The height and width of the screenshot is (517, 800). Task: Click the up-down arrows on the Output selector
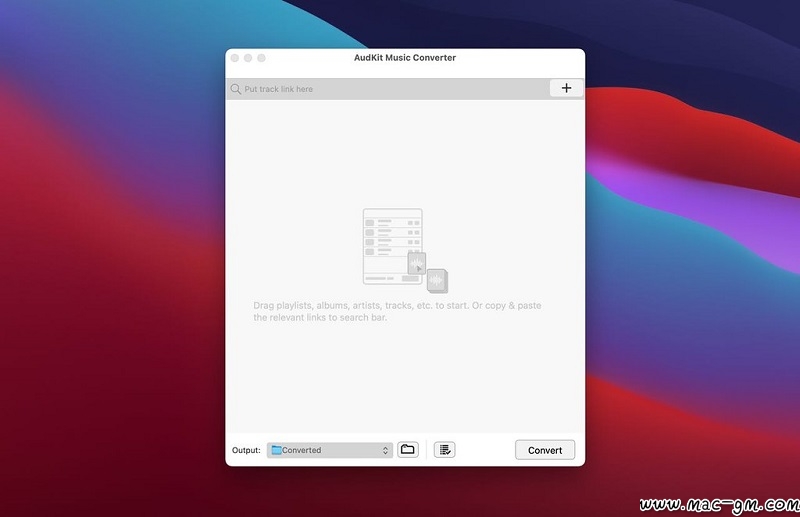tap(386, 450)
